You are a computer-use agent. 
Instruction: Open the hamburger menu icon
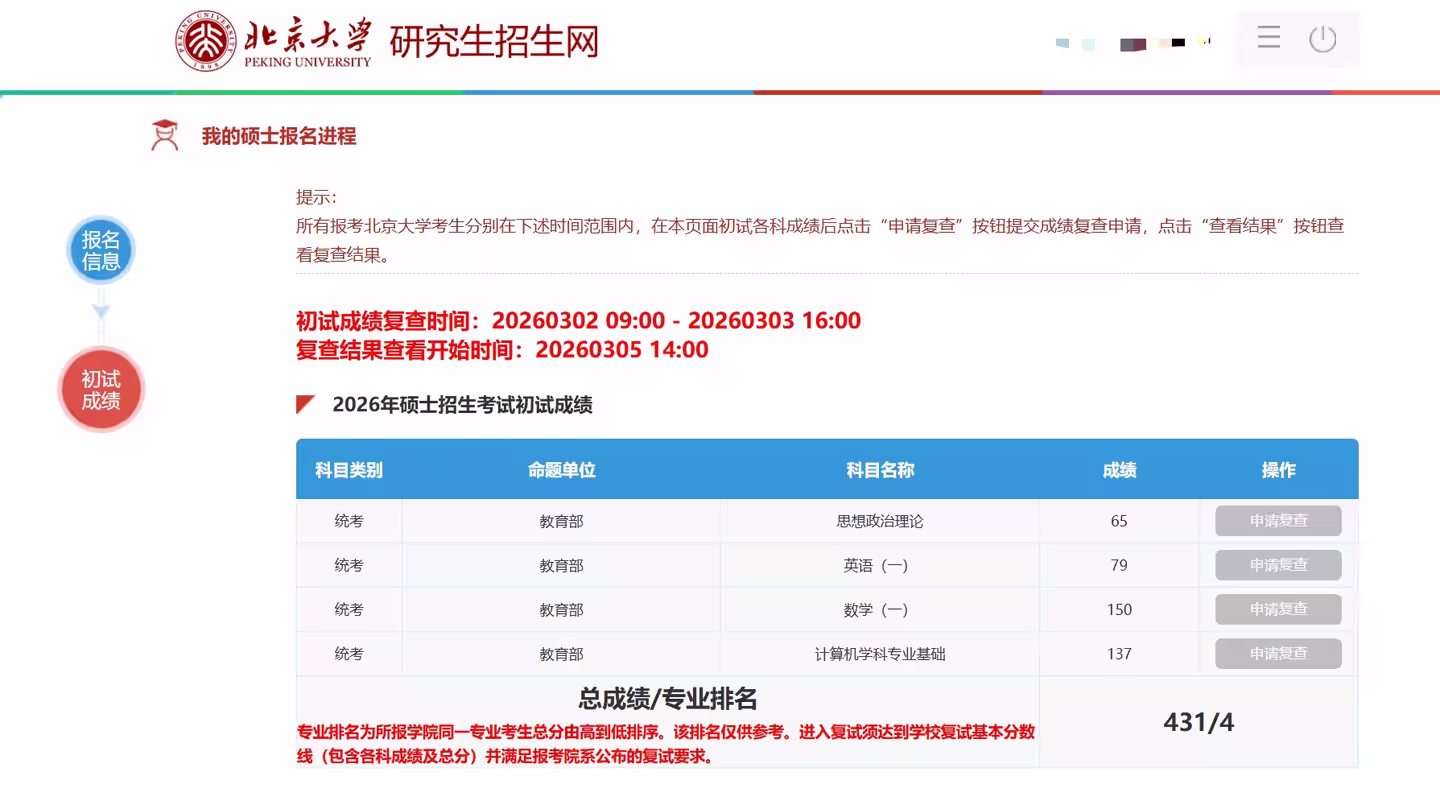(1269, 39)
